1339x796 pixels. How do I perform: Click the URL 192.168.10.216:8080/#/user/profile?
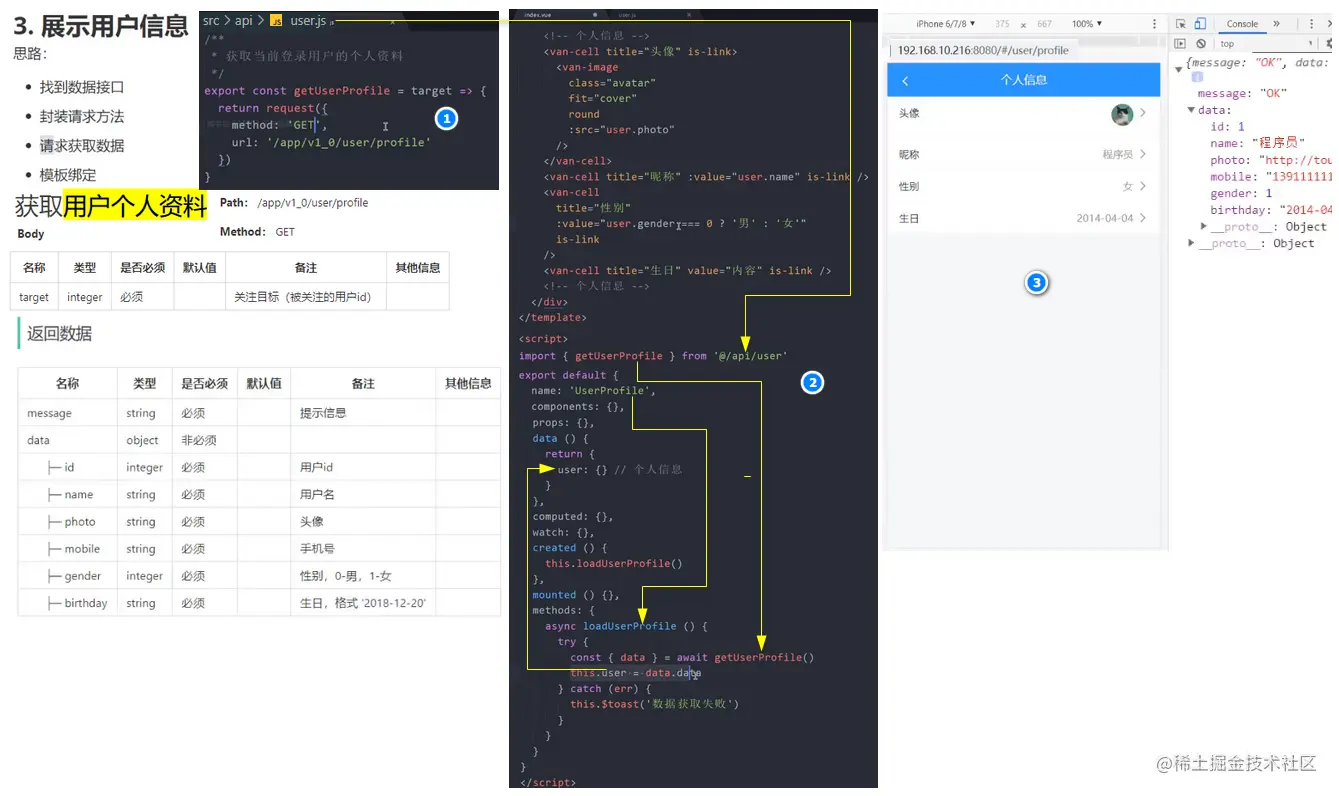coord(983,50)
